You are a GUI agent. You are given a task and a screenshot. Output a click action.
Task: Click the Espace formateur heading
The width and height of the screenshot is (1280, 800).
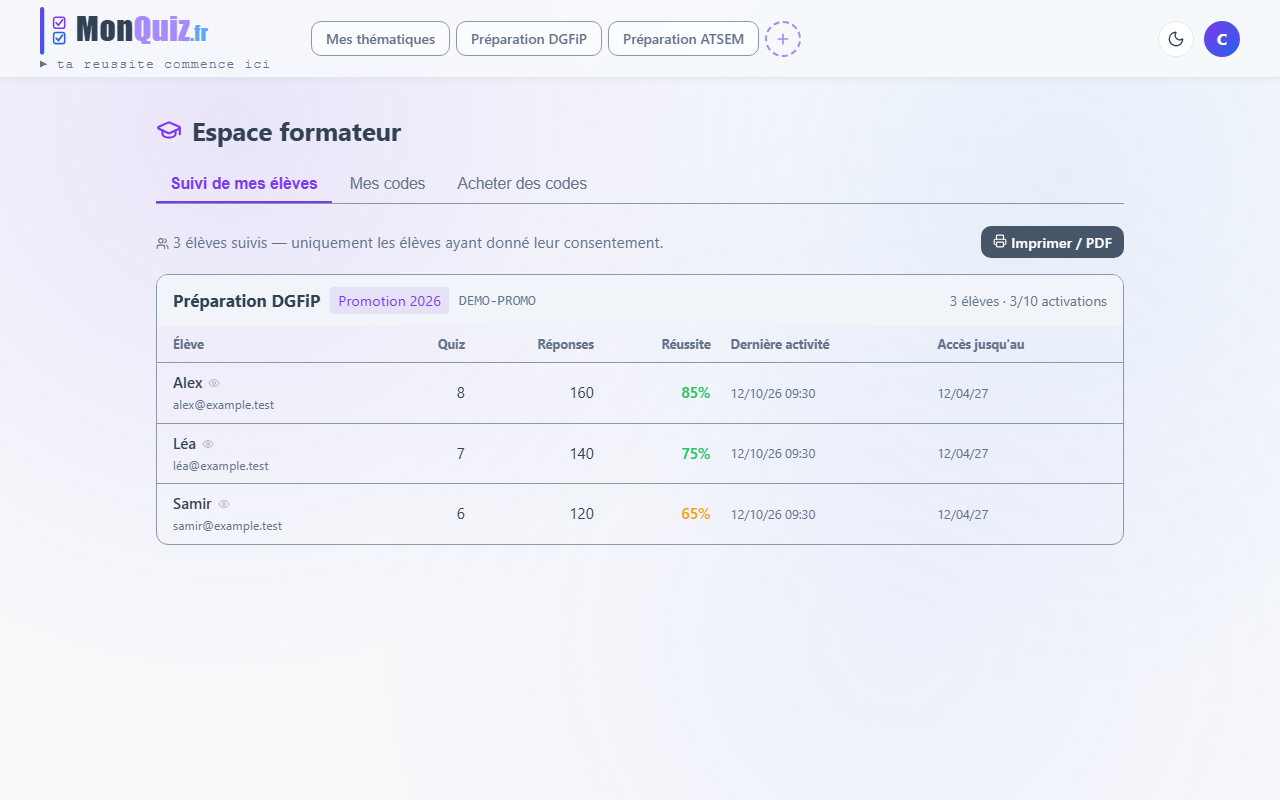pyautogui.click(x=297, y=132)
